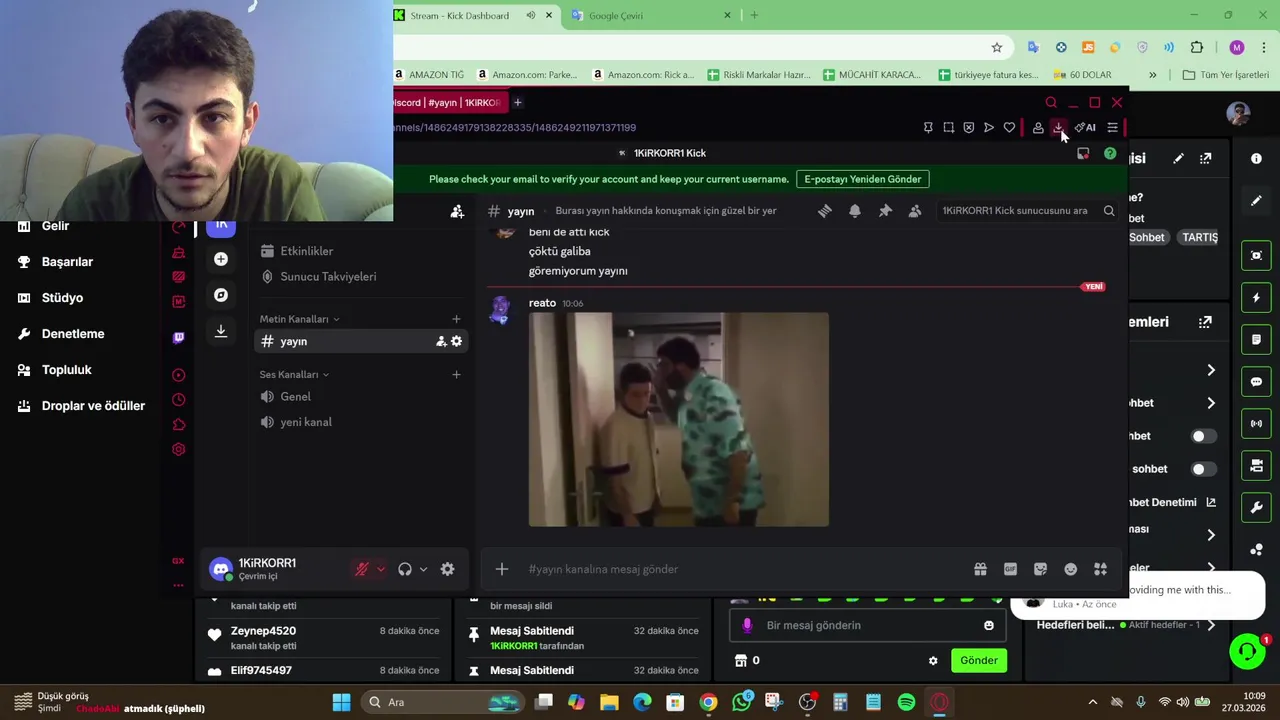Image resolution: width=1280 pixels, height=720 pixels.
Task: Toggle second Kick chat mode switch
Action: point(1204,469)
